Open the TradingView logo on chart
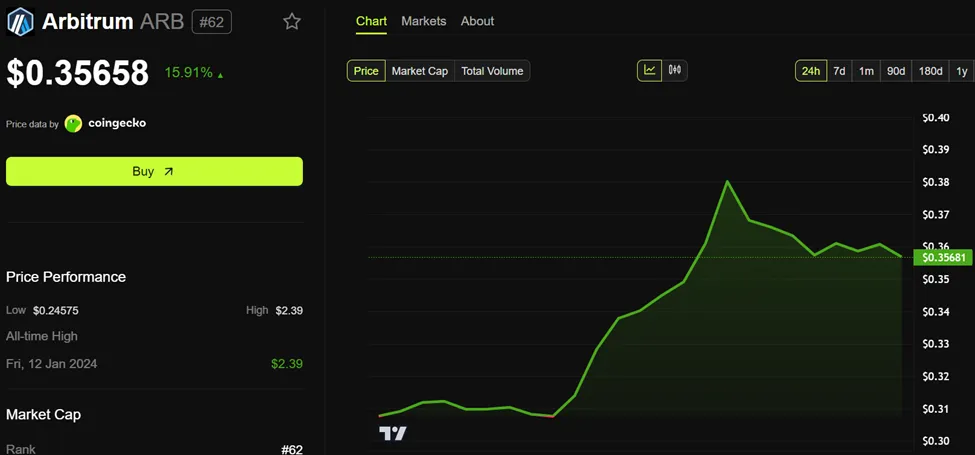This screenshot has height=455, width=975. click(393, 433)
